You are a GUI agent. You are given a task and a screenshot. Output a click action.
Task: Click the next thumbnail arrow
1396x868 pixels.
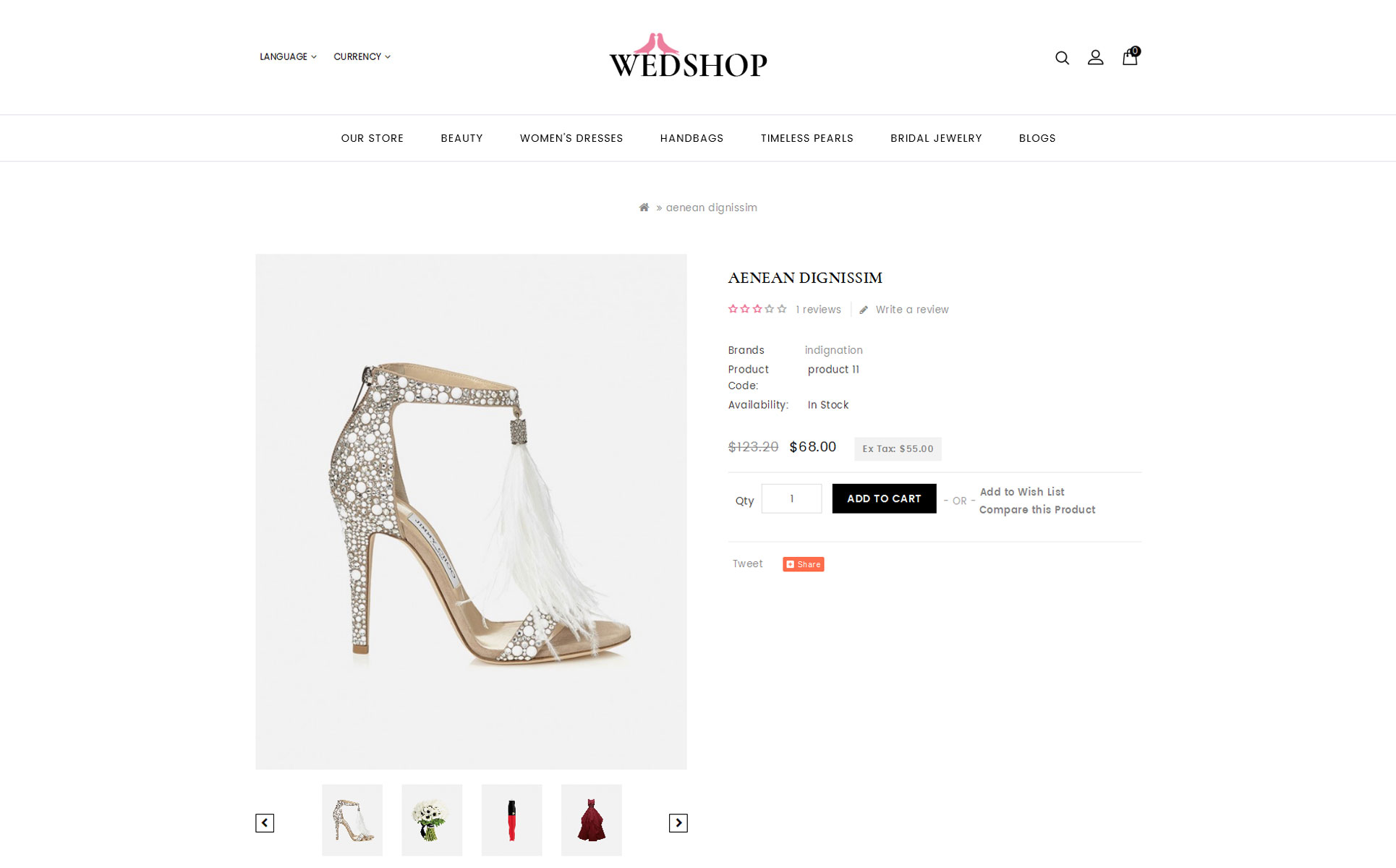(x=678, y=823)
